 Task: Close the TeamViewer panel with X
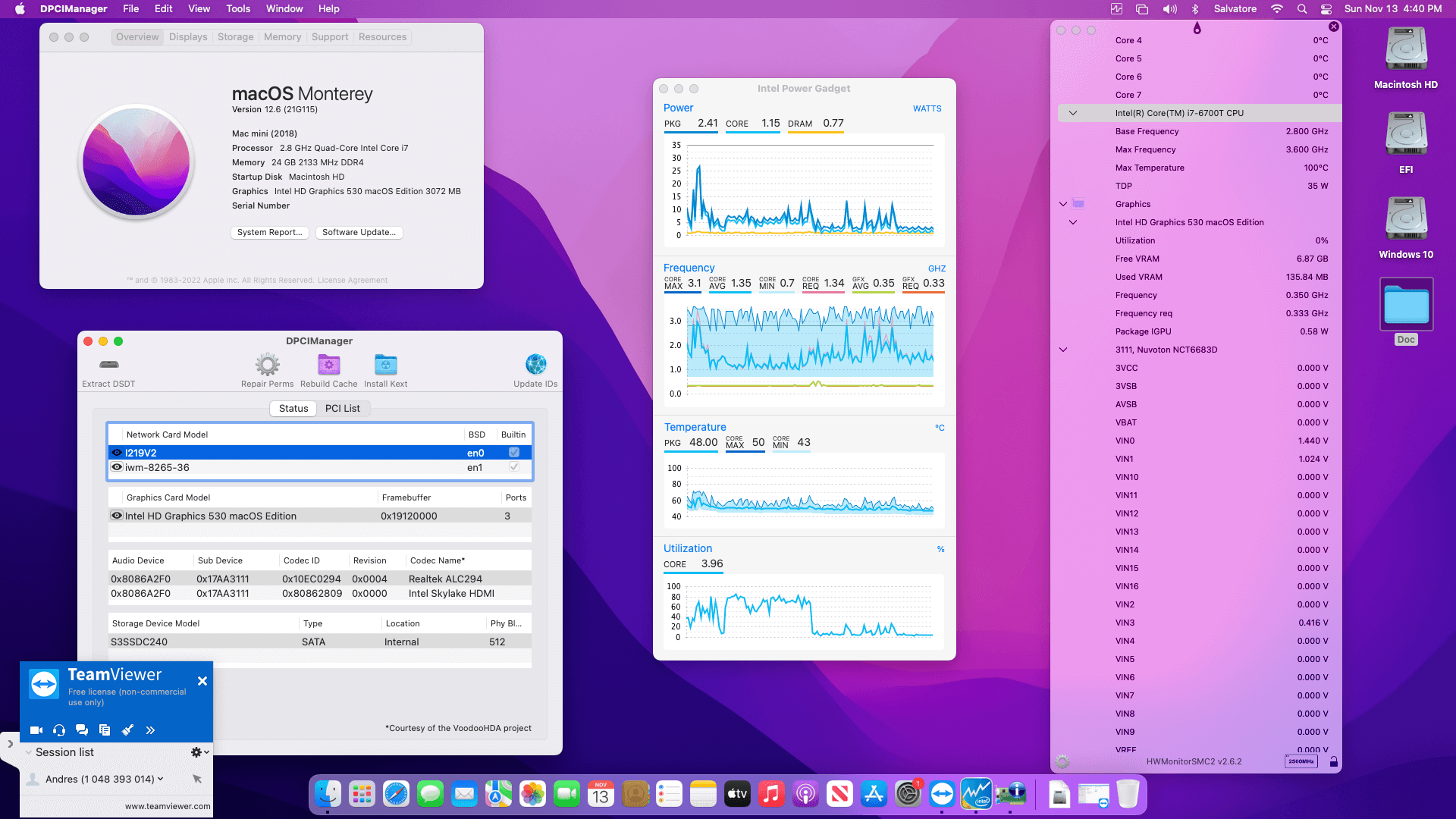(x=202, y=681)
